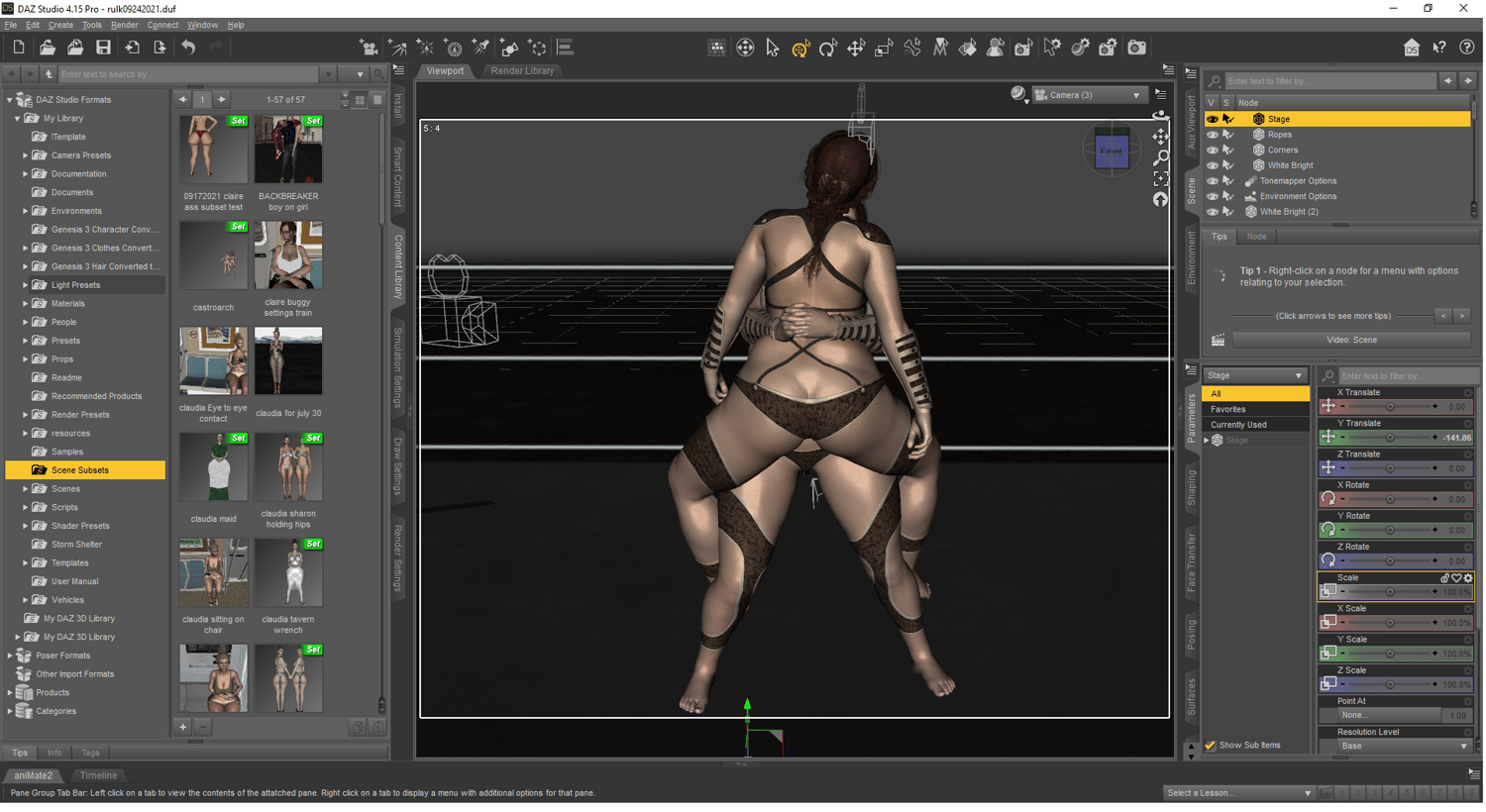Activate the highlighted Universal tool
Viewport: 1486px width, 812px height.
[x=800, y=48]
